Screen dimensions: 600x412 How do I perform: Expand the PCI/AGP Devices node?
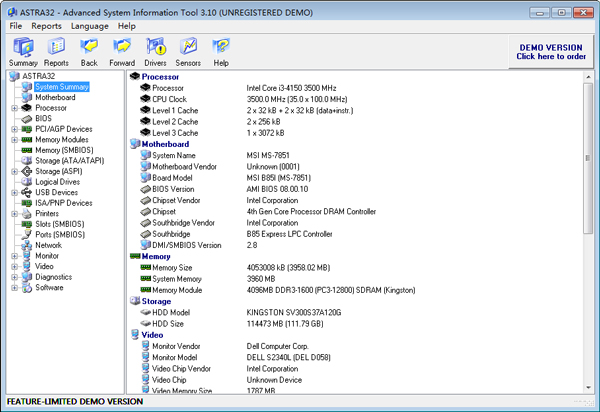[x=15, y=129]
